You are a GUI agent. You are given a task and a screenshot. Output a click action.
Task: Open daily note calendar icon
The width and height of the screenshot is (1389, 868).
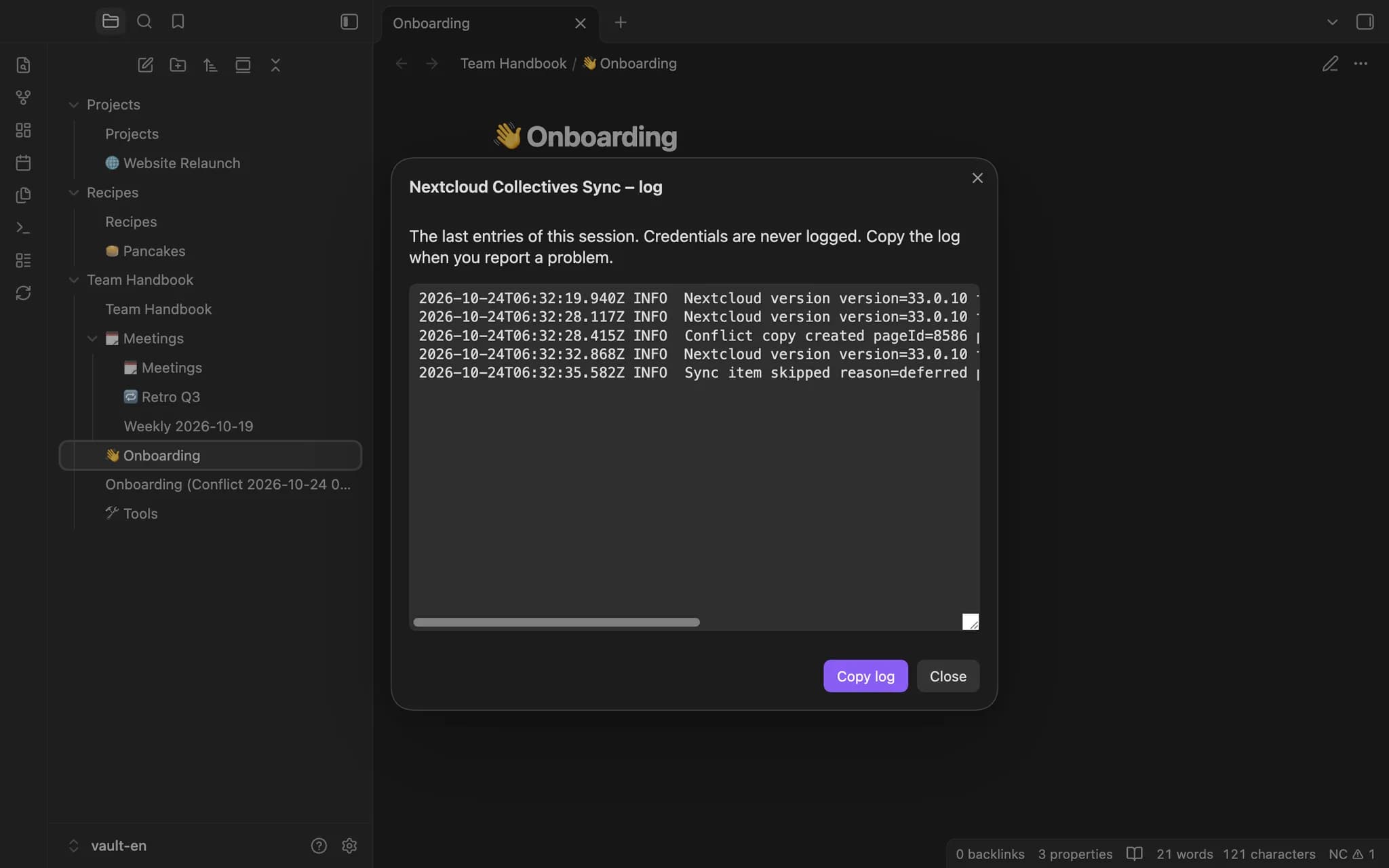[x=23, y=163]
